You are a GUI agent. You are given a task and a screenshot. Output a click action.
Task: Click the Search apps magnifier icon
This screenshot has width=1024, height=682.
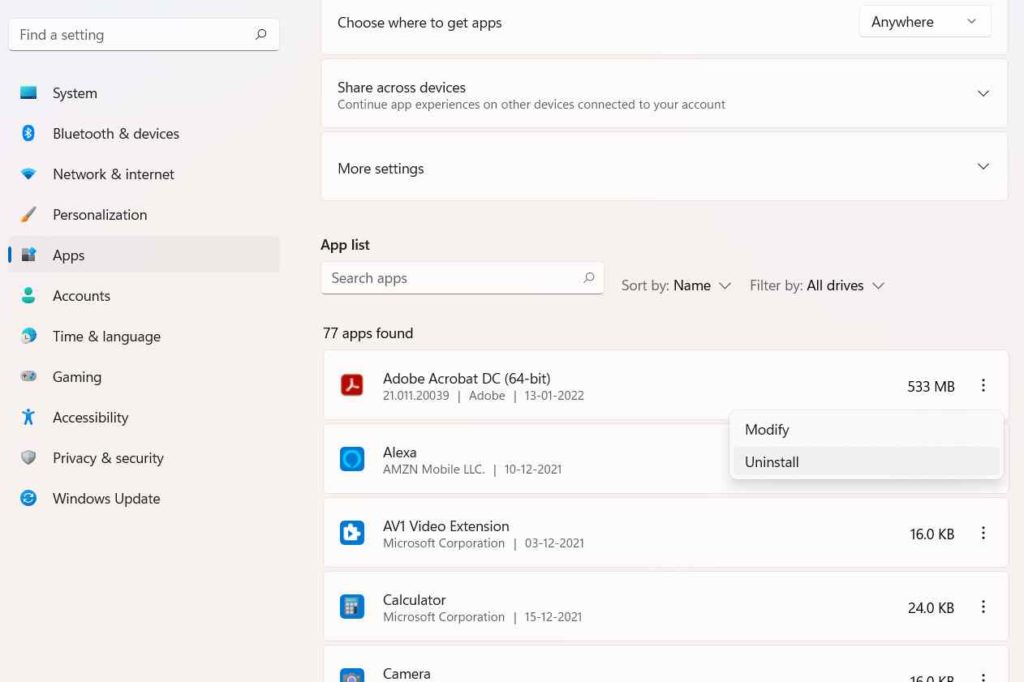[x=588, y=278]
